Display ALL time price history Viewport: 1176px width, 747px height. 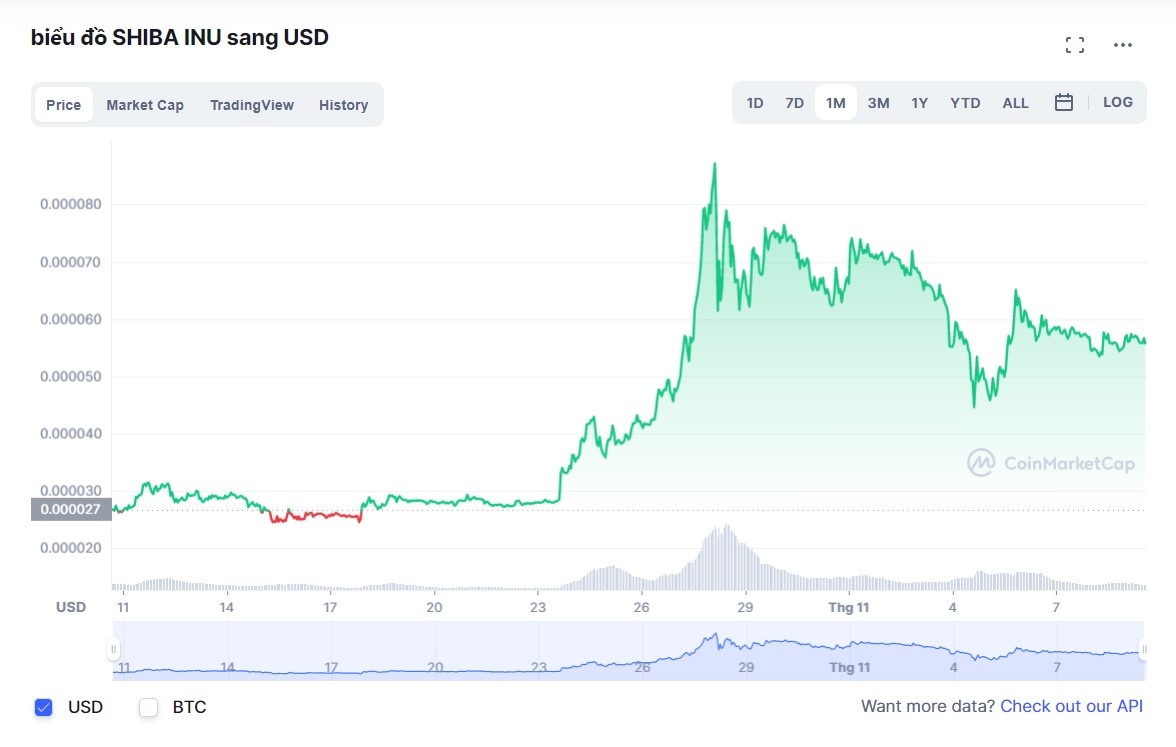[1015, 103]
